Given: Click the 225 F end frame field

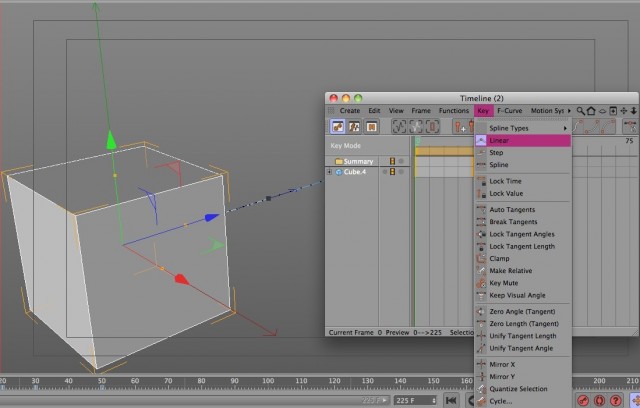Looking at the screenshot, I should (415, 400).
